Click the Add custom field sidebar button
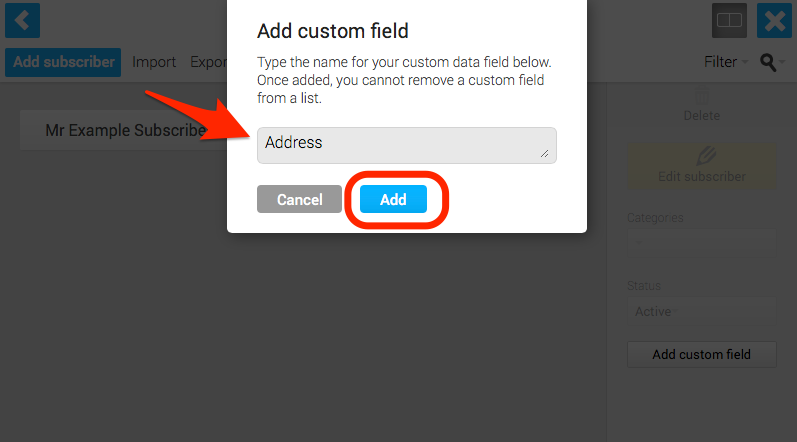Screen dimensions: 797x442 pyautogui.click(x=701, y=354)
